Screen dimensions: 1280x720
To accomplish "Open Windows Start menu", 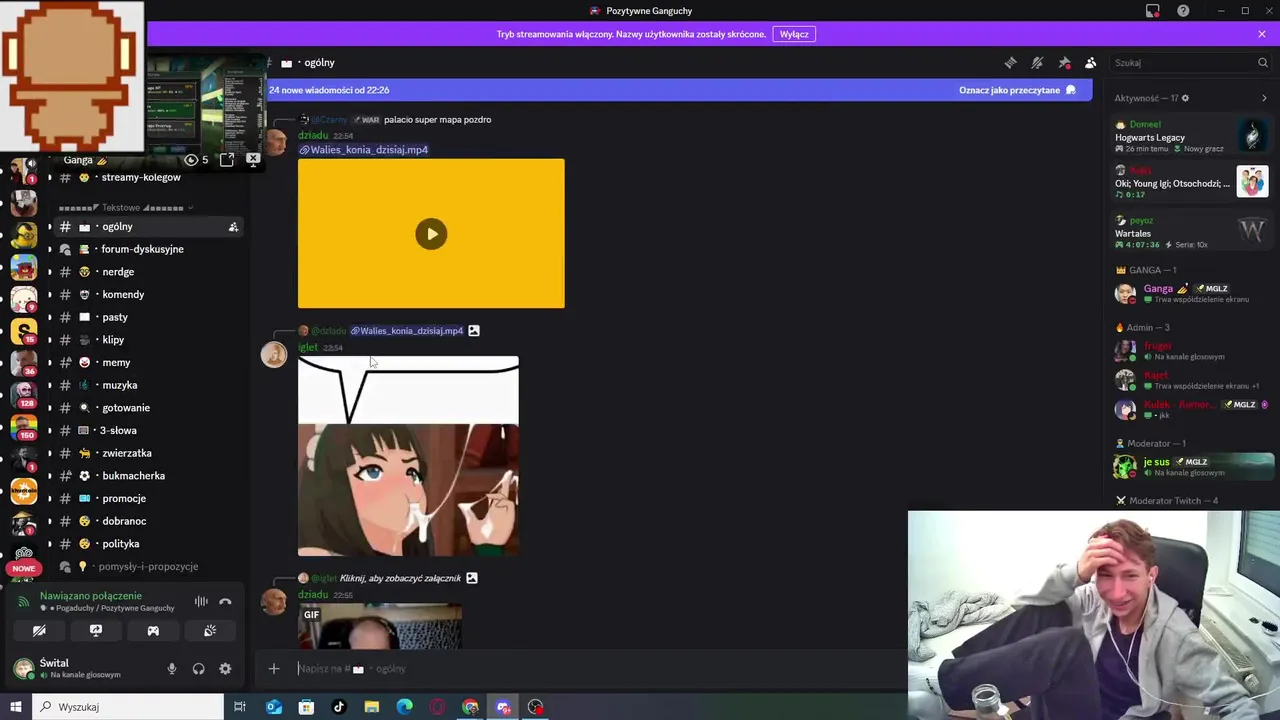I will [x=15, y=707].
